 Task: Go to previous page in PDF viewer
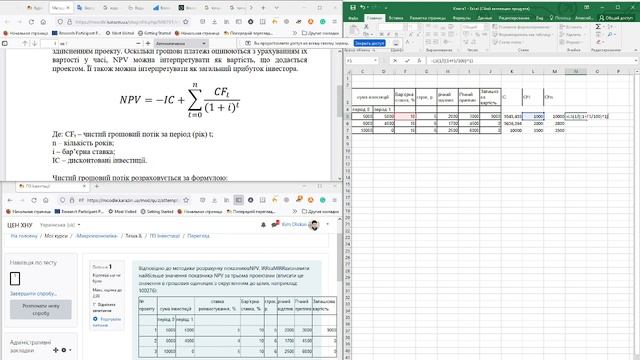pyautogui.click(x=25, y=43)
